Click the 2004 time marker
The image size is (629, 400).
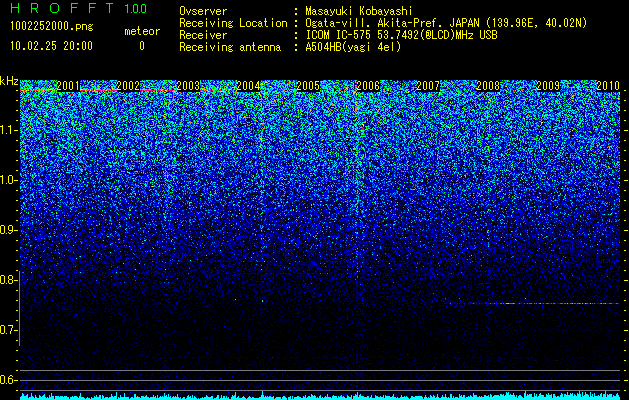[x=248, y=85]
